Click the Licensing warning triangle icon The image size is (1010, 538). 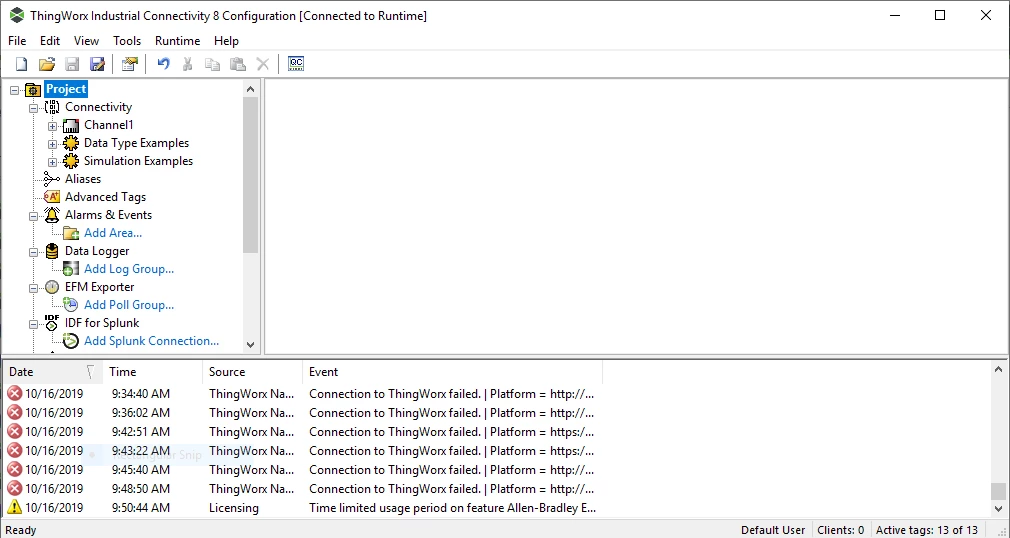pos(14,508)
